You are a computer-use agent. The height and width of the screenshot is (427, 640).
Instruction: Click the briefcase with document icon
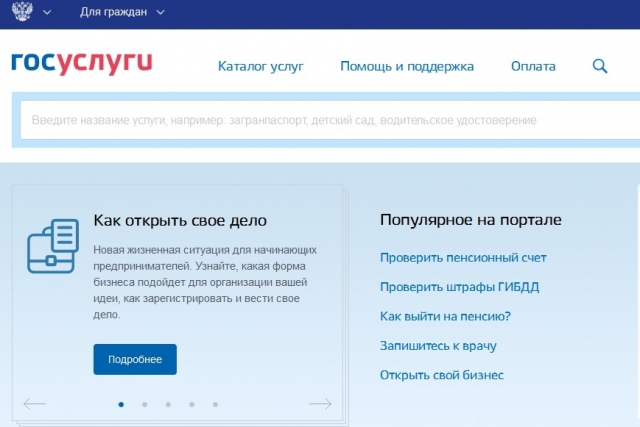pos(53,246)
